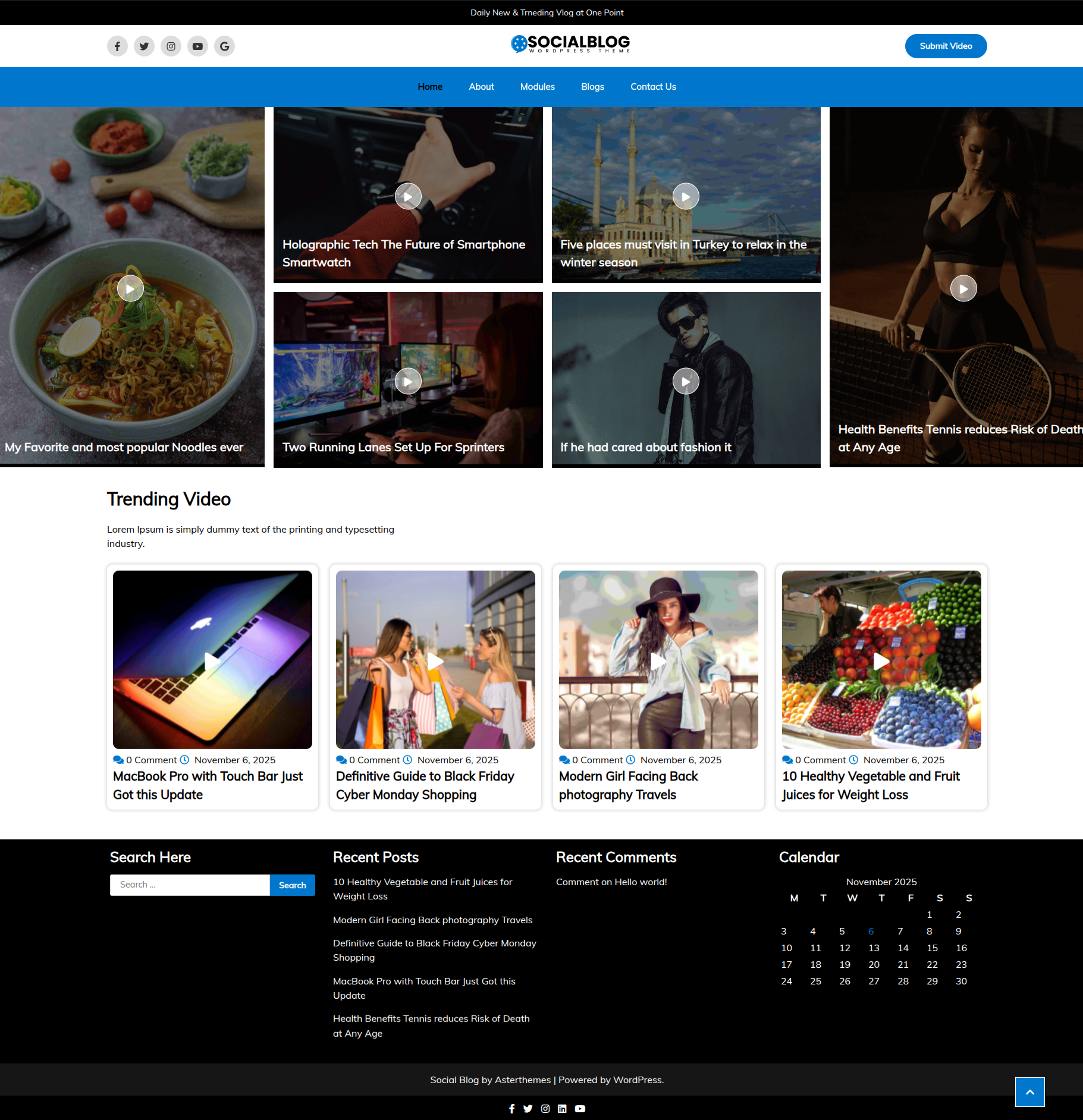Play the Holographic Tech Smartwatch video
The height and width of the screenshot is (1120, 1083).
[408, 196]
